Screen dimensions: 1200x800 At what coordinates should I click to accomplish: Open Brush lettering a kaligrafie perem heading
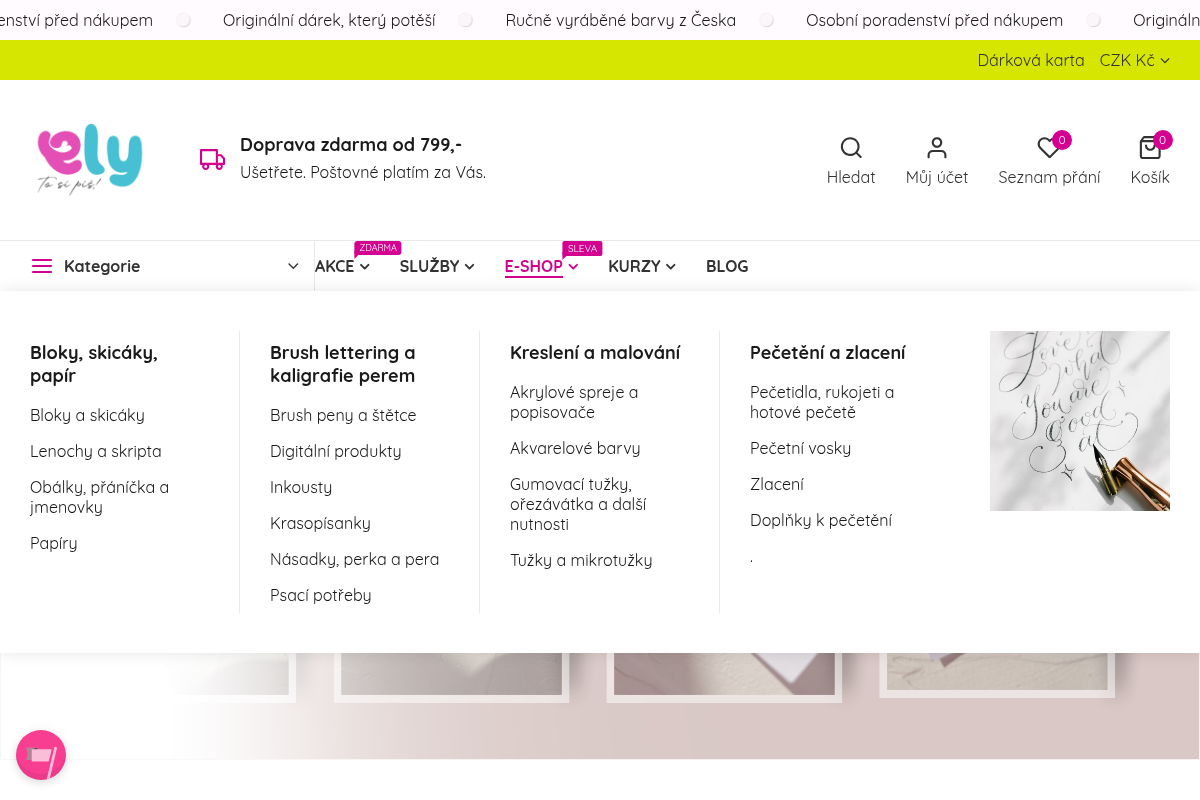[x=343, y=364]
